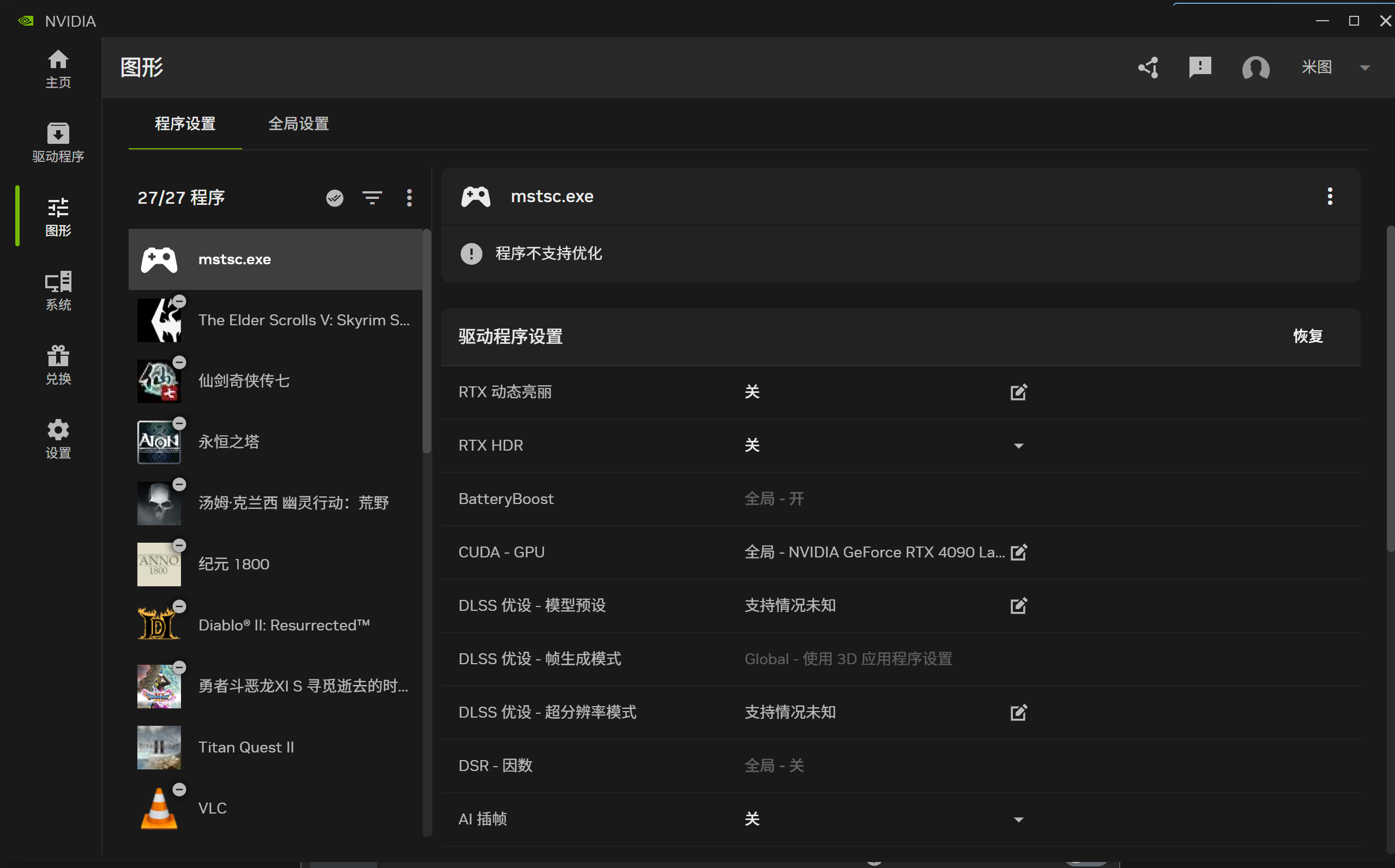Image resolution: width=1395 pixels, height=868 pixels.
Task: Click the Titan Quest II thumbnail
Action: click(159, 748)
